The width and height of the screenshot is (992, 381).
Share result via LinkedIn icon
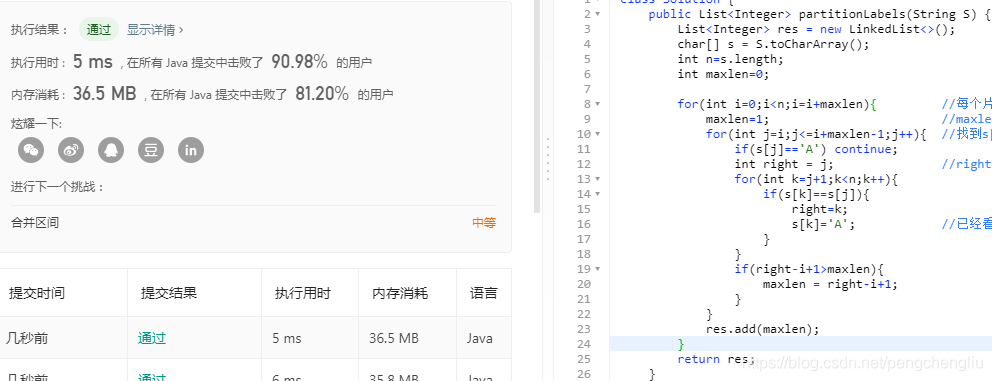(x=191, y=150)
